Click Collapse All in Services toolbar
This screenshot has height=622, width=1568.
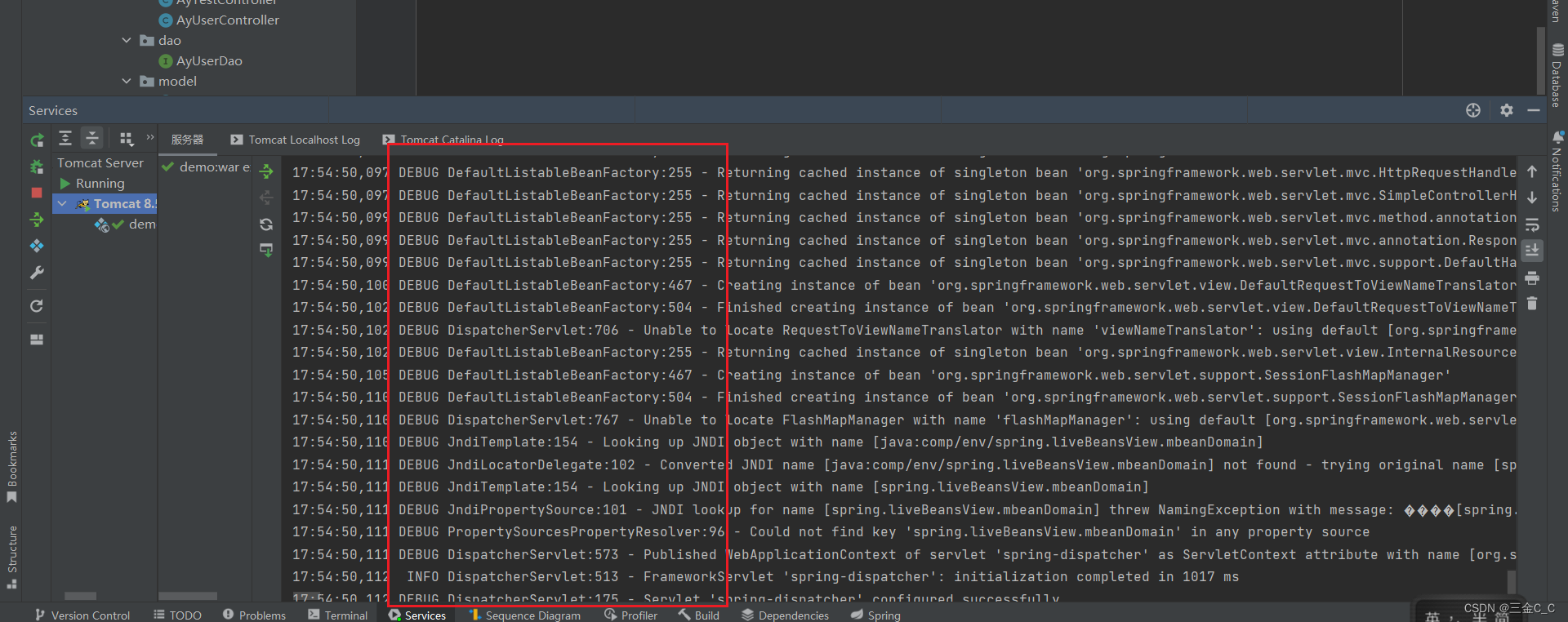[92, 139]
